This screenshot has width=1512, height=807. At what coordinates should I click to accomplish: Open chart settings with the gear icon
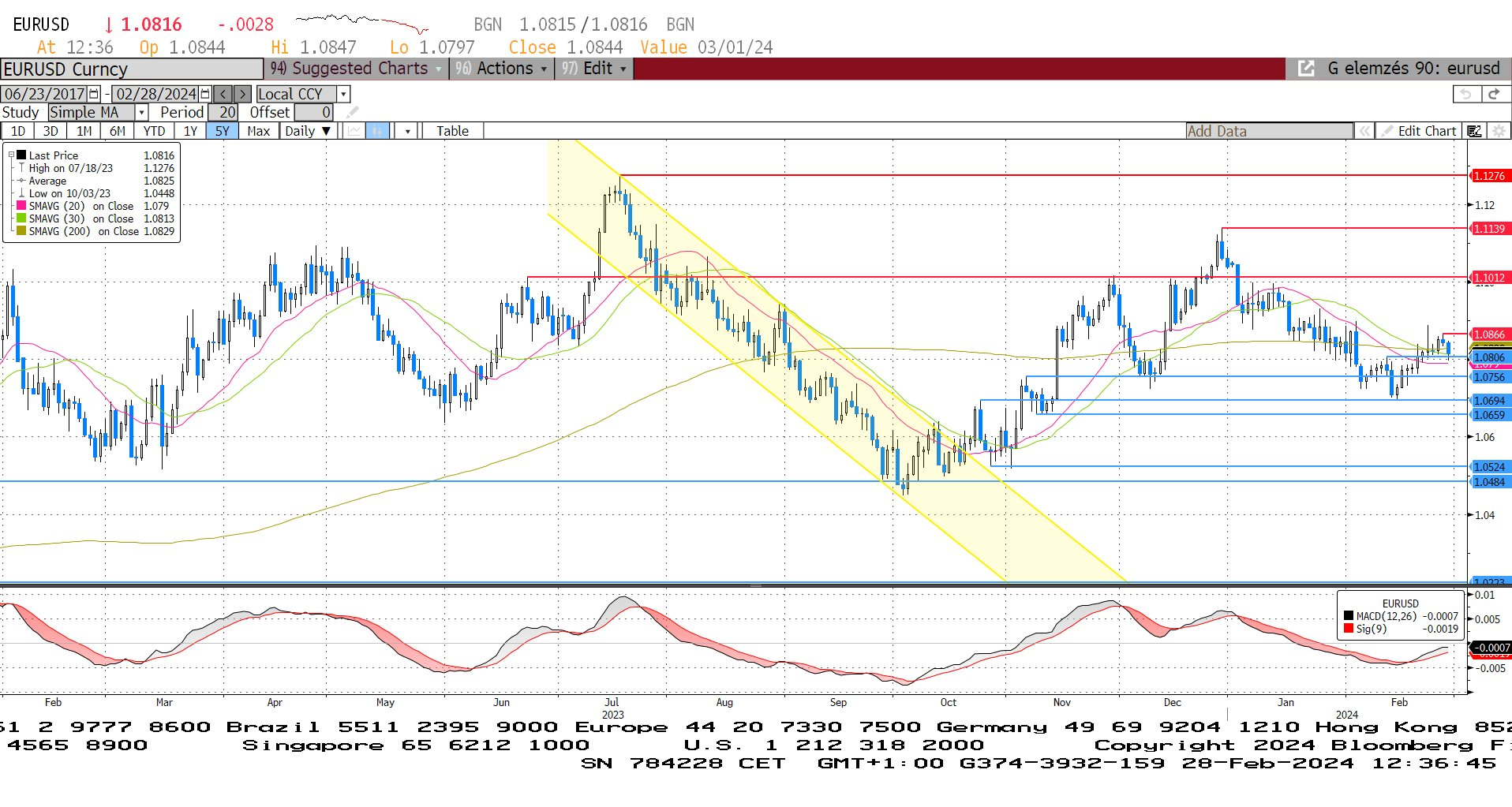click(1499, 131)
